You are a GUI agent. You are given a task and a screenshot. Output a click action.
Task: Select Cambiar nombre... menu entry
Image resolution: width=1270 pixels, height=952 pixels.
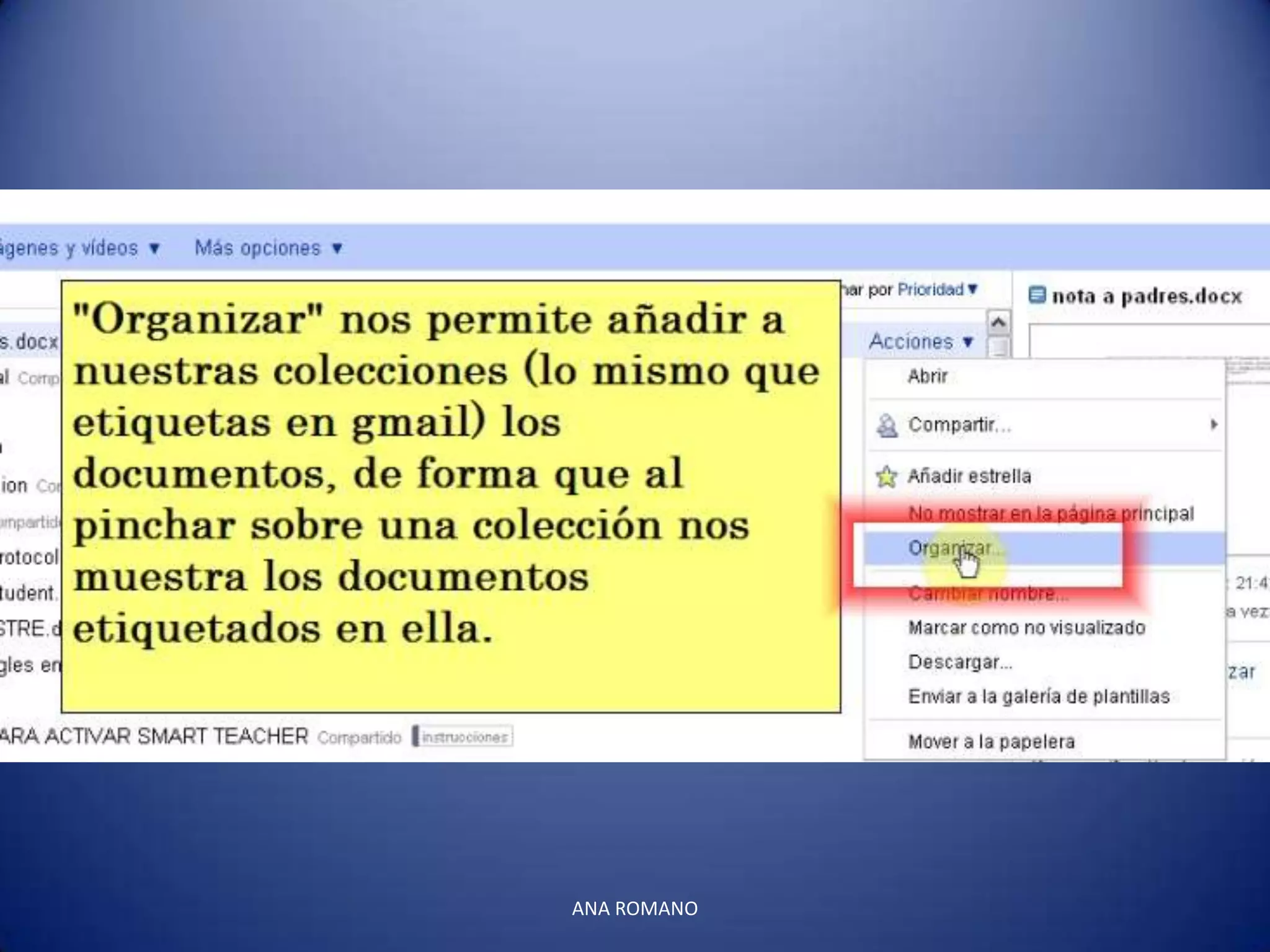point(988,594)
